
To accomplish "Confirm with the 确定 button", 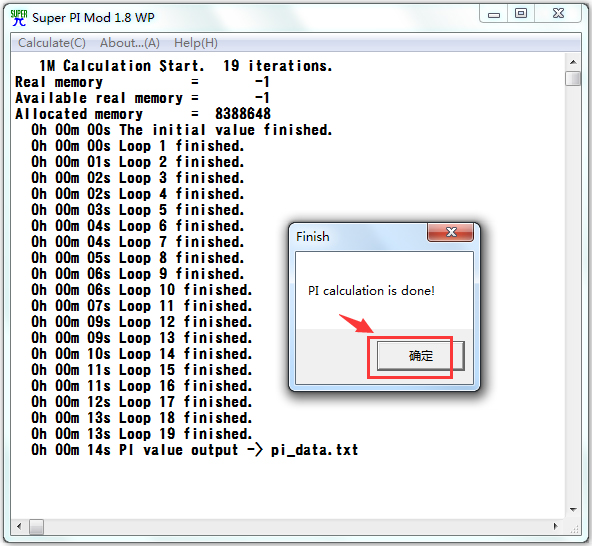I will (x=421, y=356).
